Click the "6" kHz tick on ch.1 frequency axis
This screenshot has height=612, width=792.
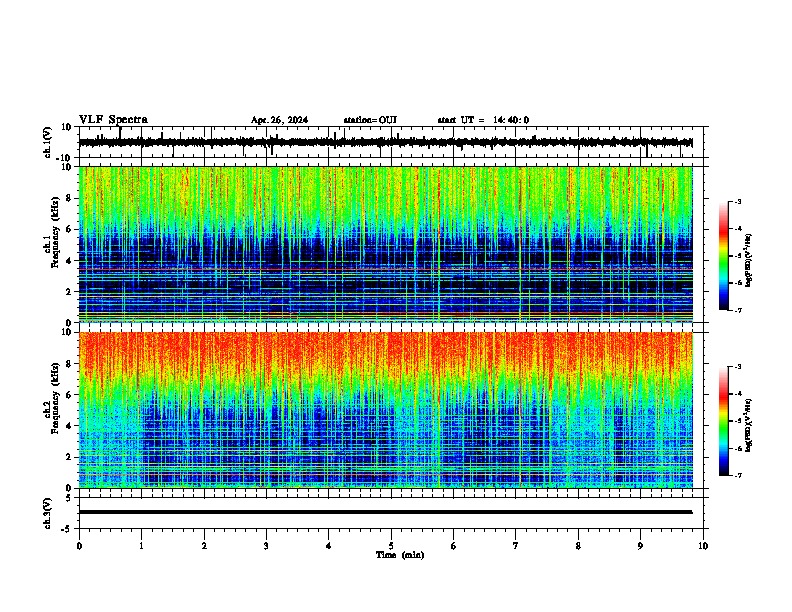[70, 229]
